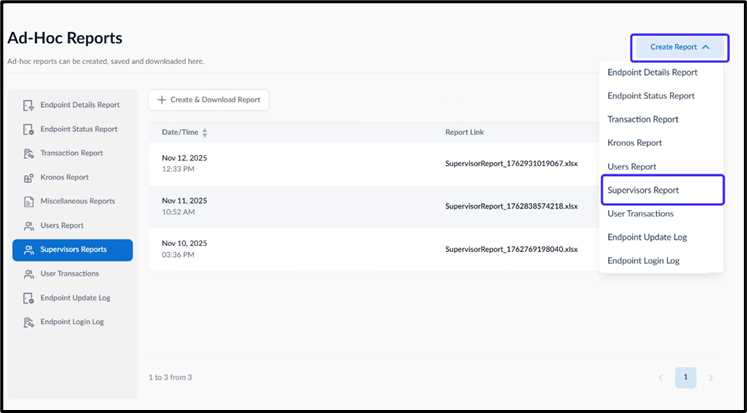
Task: Choose Supervisors Report from dropdown menu
Action: coord(663,190)
